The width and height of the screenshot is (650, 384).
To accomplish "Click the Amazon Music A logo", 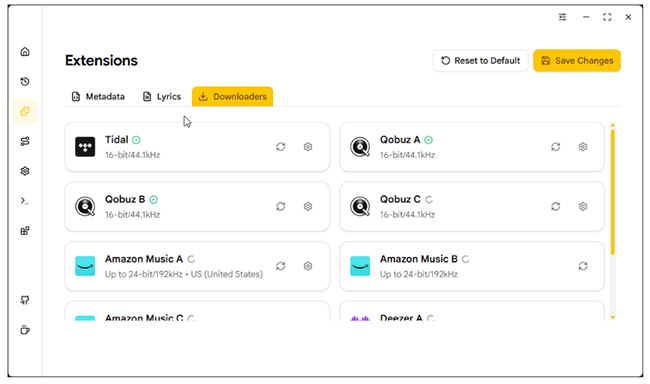I will coord(85,266).
